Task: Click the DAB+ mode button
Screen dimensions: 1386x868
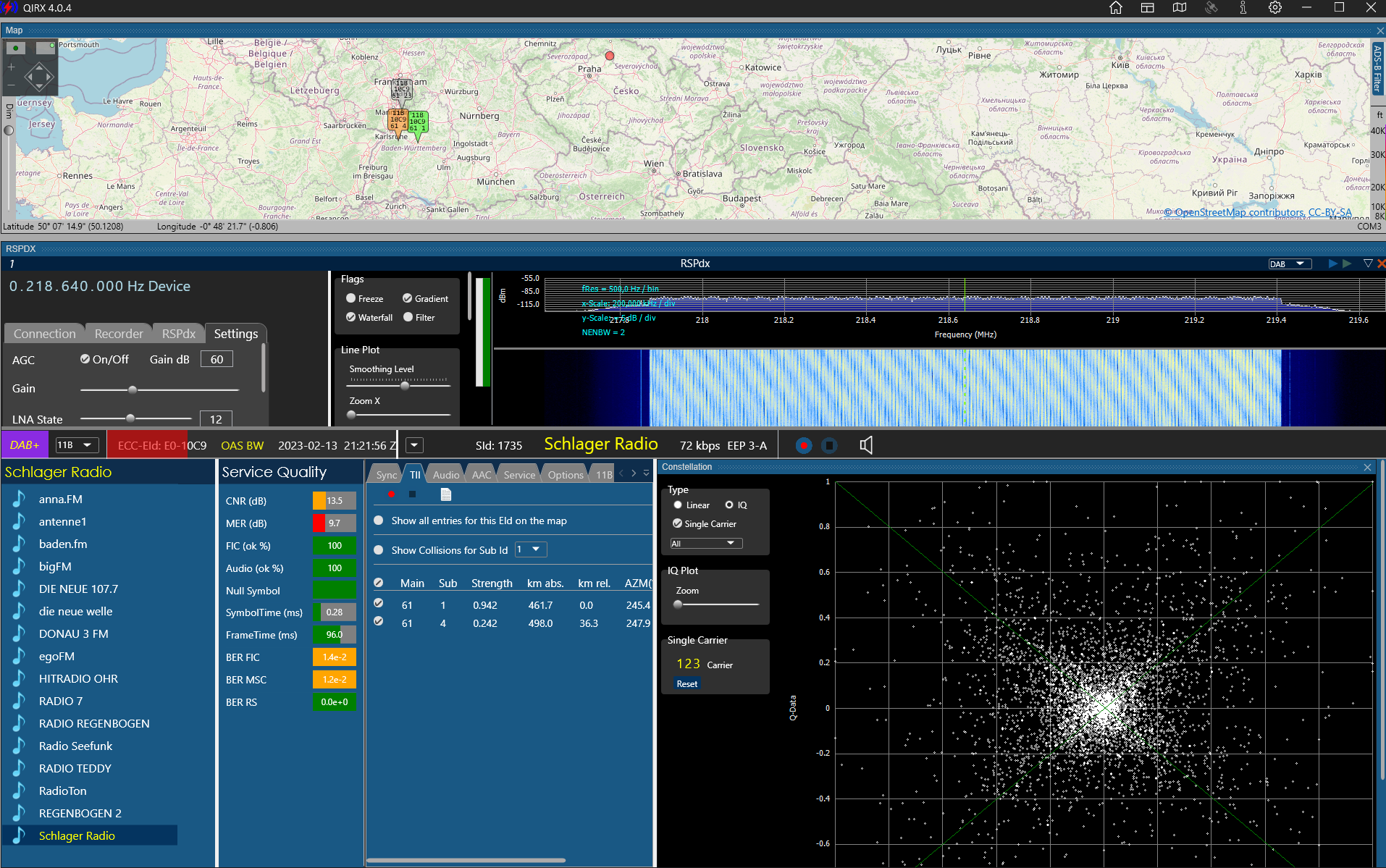Action: click(25, 445)
